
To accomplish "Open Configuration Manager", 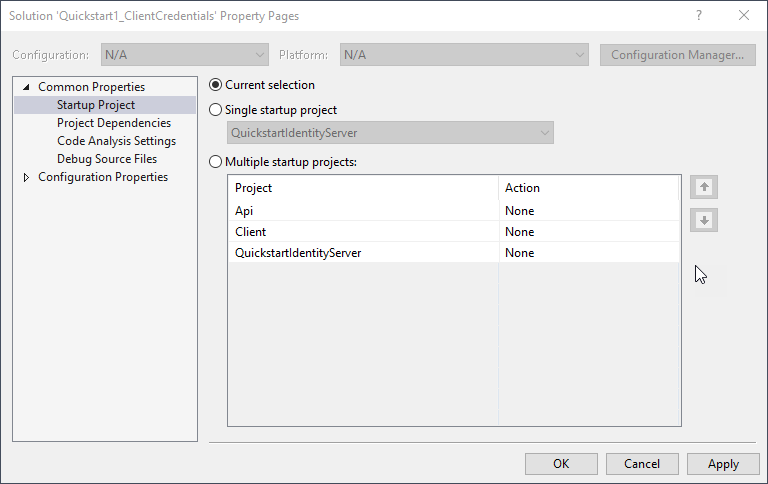I will 677,55.
